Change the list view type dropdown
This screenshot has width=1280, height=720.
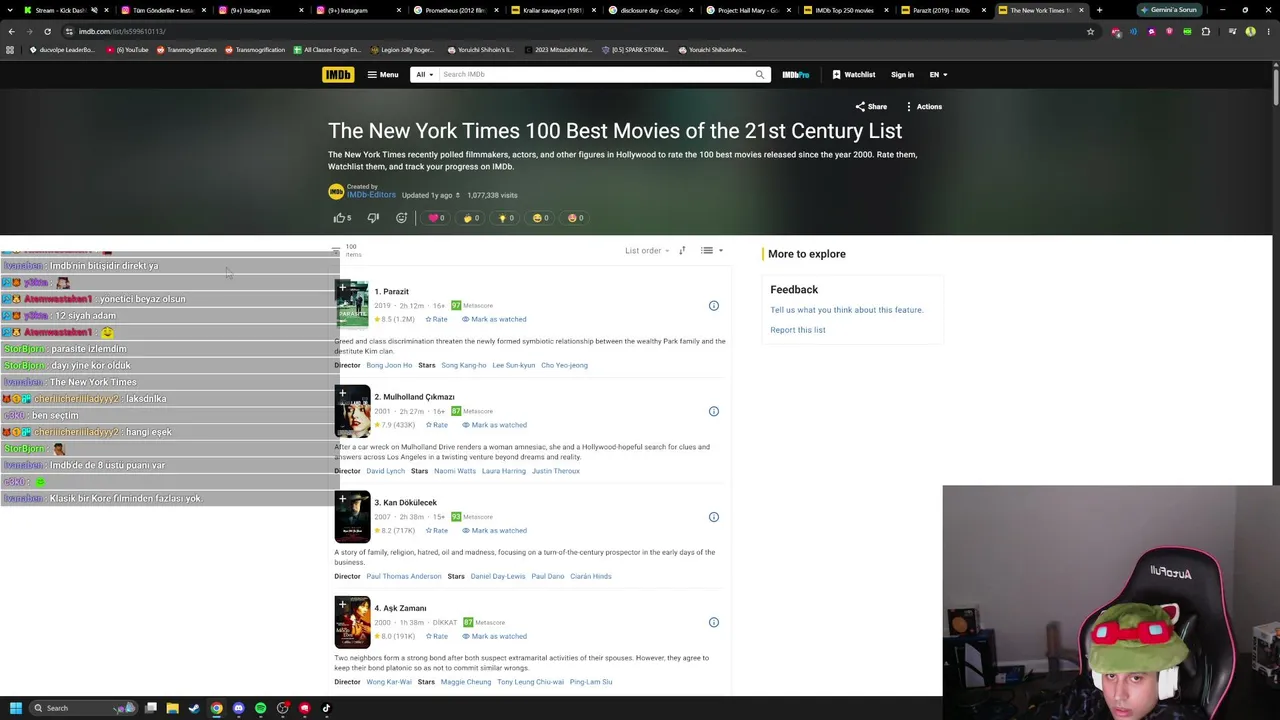[x=712, y=250]
